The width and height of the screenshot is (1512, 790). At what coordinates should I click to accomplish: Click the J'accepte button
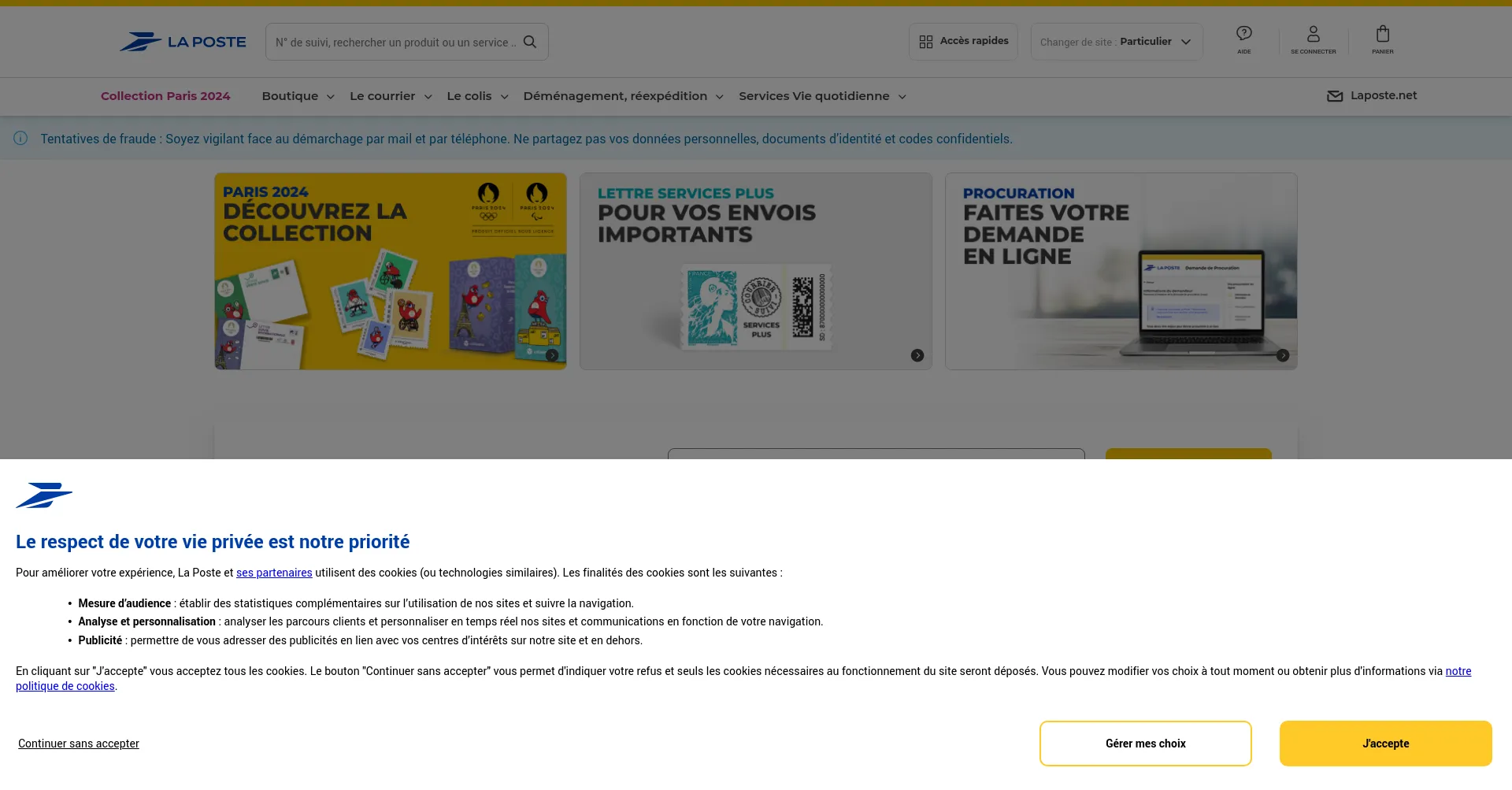coord(1386,744)
